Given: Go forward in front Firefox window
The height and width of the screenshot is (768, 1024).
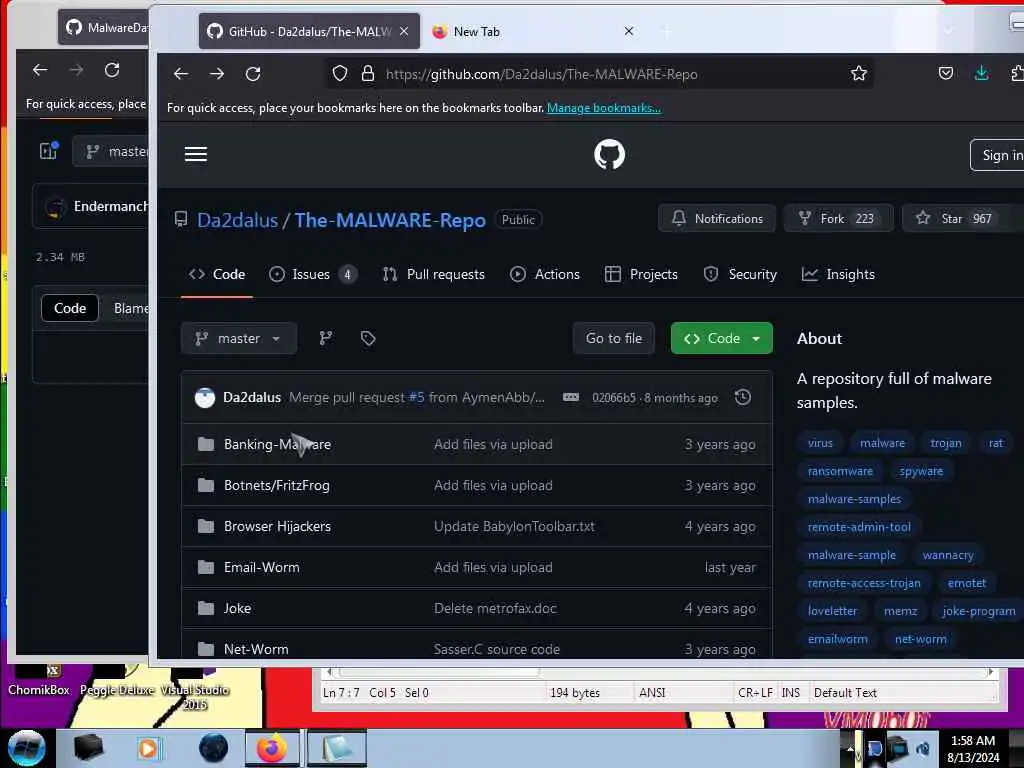Looking at the screenshot, I should (x=217, y=74).
